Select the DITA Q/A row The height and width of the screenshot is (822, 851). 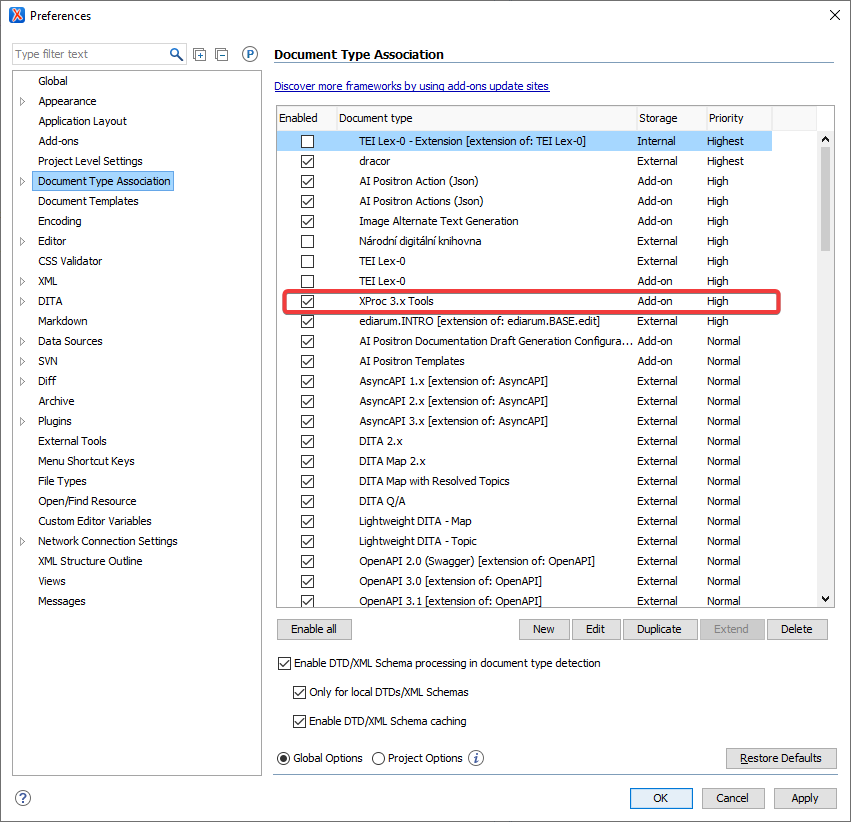click(x=524, y=501)
